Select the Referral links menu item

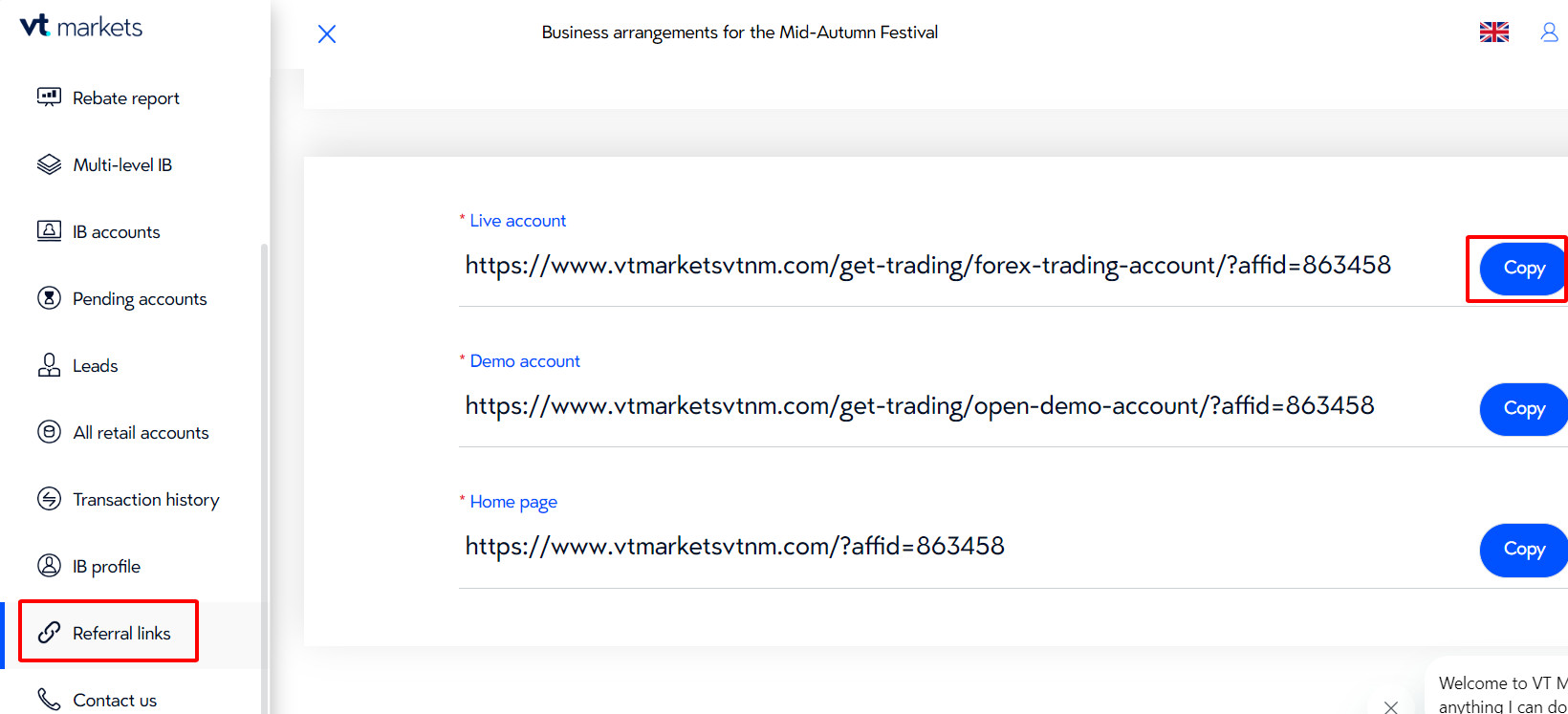tap(121, 633)
